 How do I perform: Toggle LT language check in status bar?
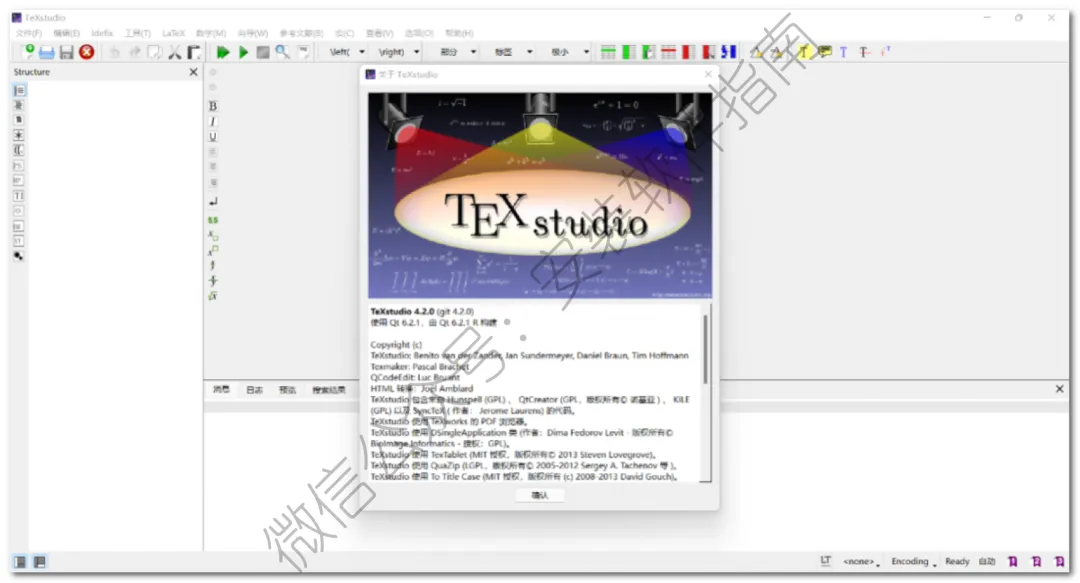[825, 561]
